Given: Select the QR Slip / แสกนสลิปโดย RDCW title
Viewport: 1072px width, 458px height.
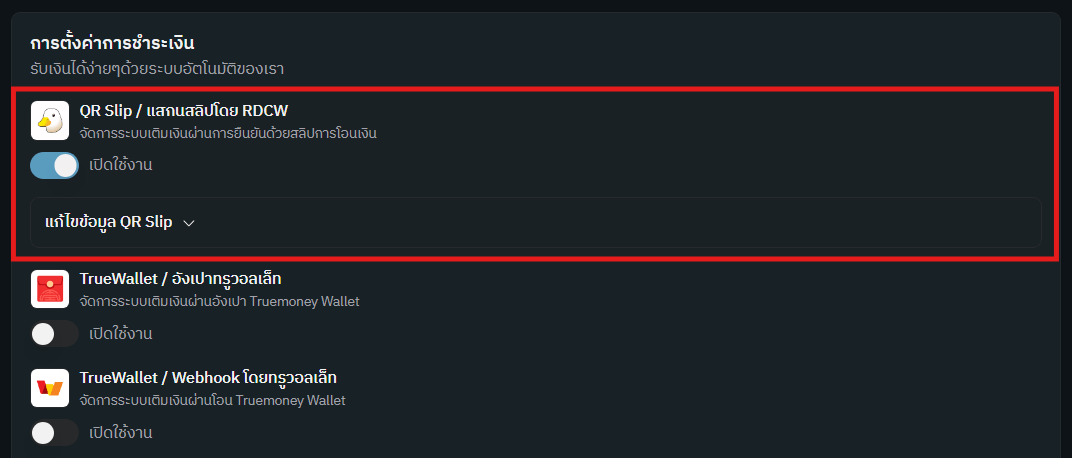Looking at the screenshot, I should tap(184, 110).
